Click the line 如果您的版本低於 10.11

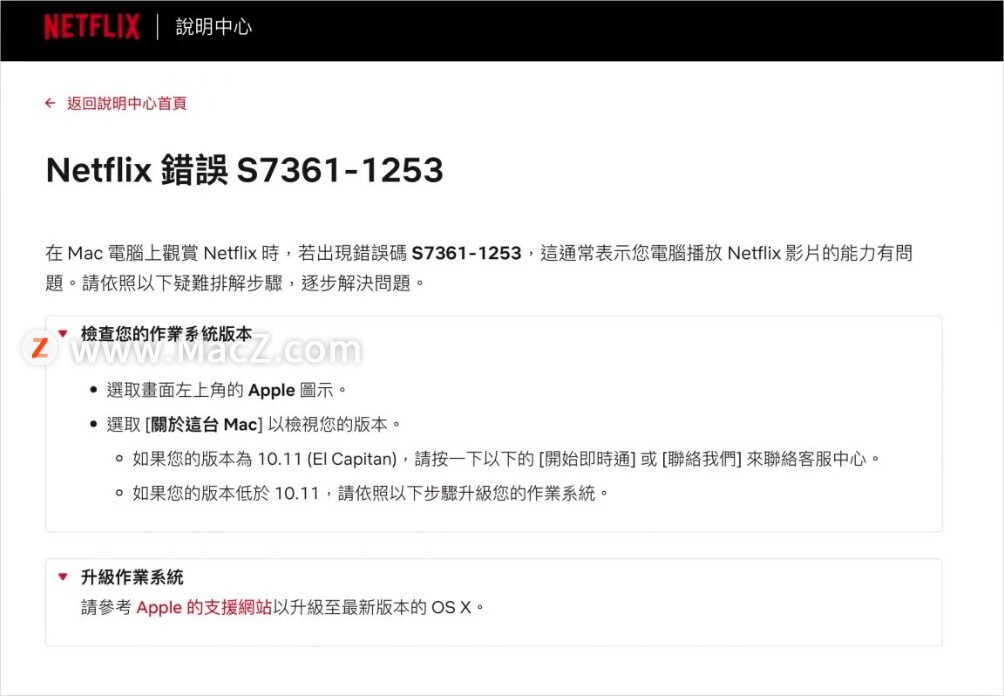click(x=370, y=493)
